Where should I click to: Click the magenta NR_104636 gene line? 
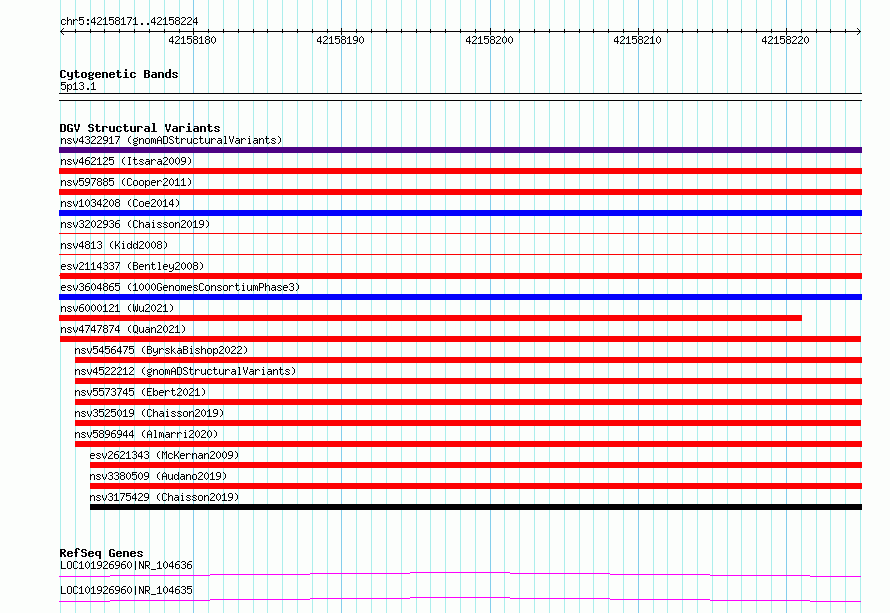(460, 574)
